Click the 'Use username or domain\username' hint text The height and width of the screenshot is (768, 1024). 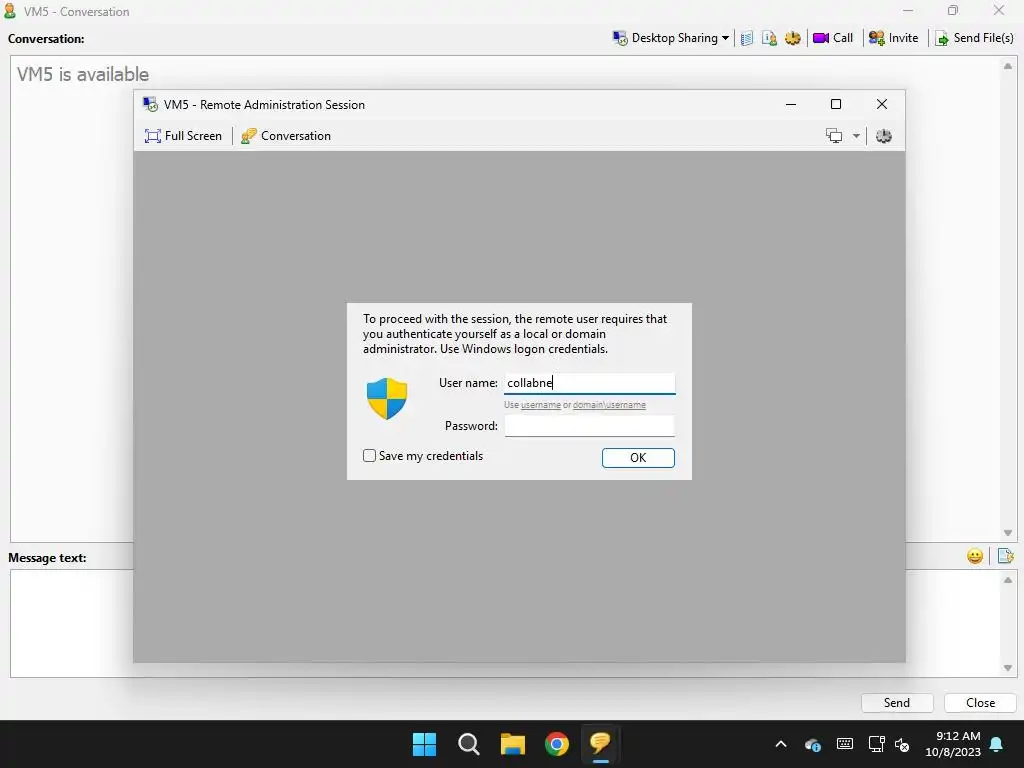point(575,405)
